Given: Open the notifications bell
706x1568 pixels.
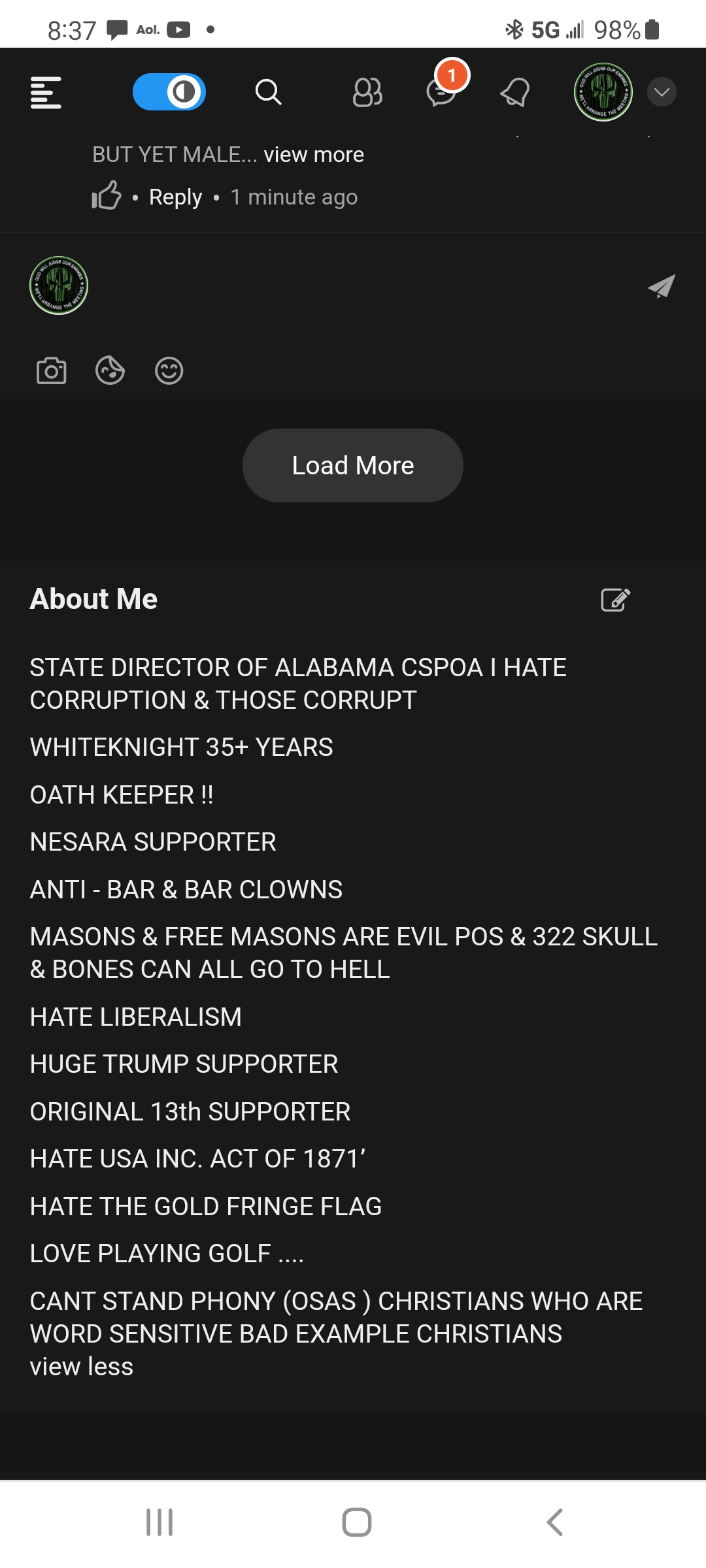Looking at the screenshot, I should click(x=515, y=92).
